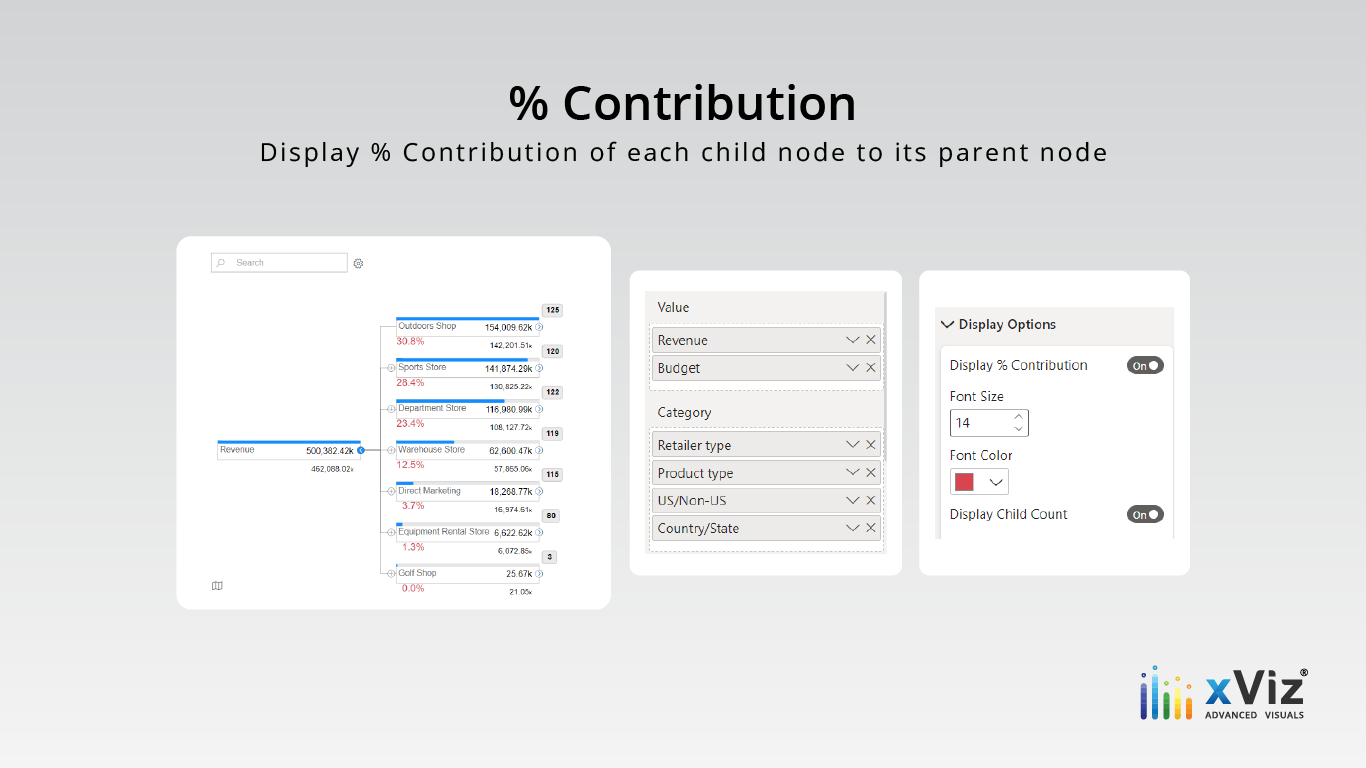Expand the plus icon beside Sports Store
Viewport: 1366px width, 768px height.
coord(391,368)
